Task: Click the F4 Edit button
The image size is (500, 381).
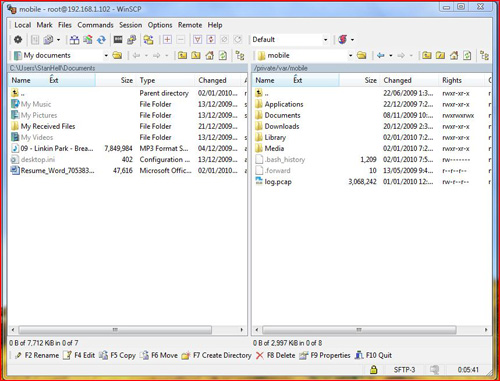Action: pos(79,355)
